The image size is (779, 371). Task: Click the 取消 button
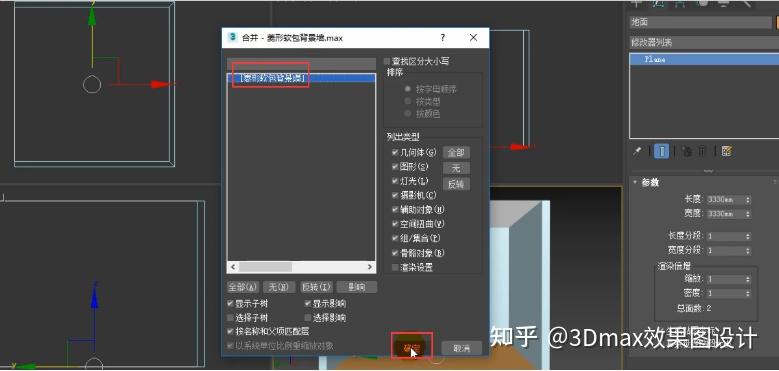(x=462, y=348)
